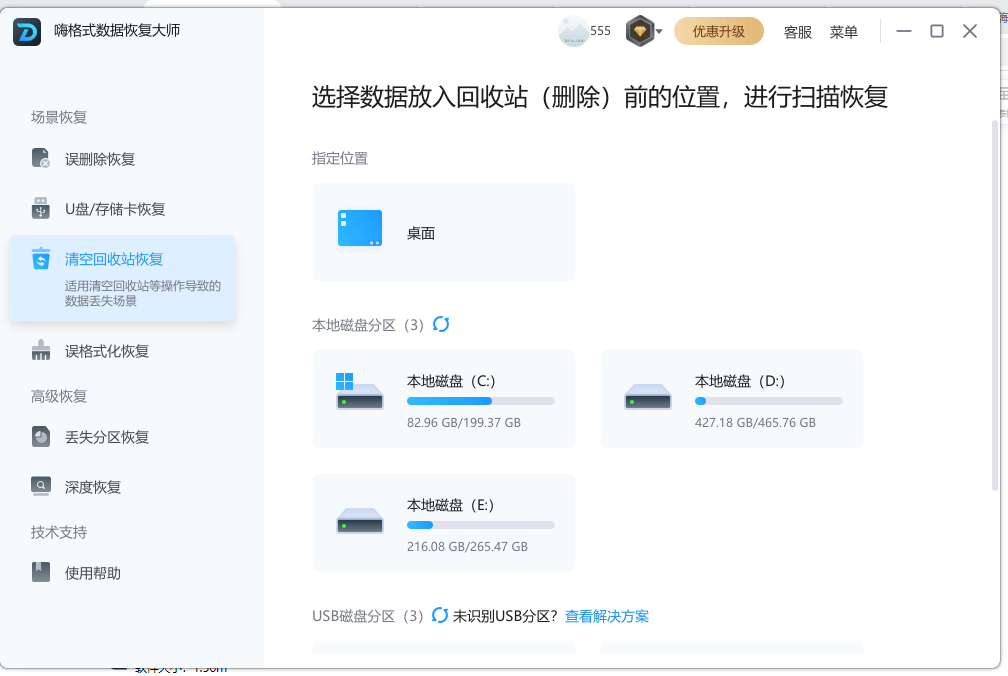Click the 使用帮助 book icon
The image size is (1008, 676).
click(41, 573)
